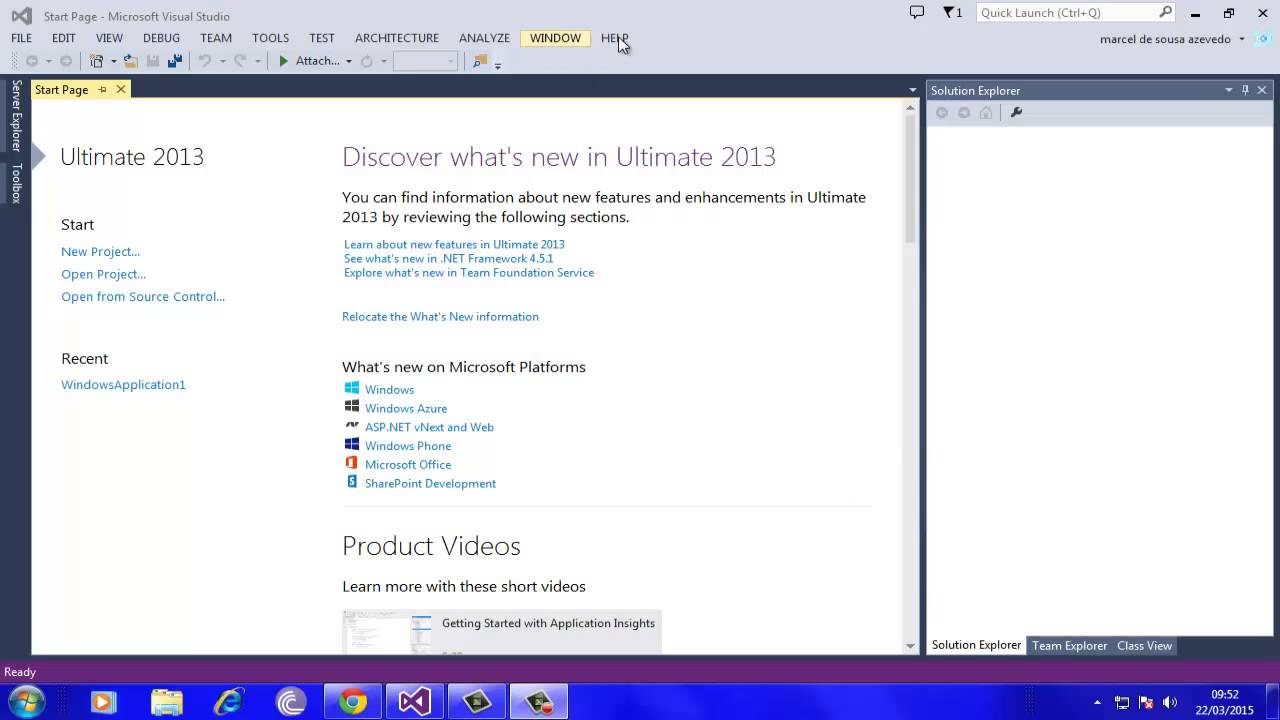Open the Server Explorer side tab
This screenshot has width=1280, height=720.
click(16, 116)
